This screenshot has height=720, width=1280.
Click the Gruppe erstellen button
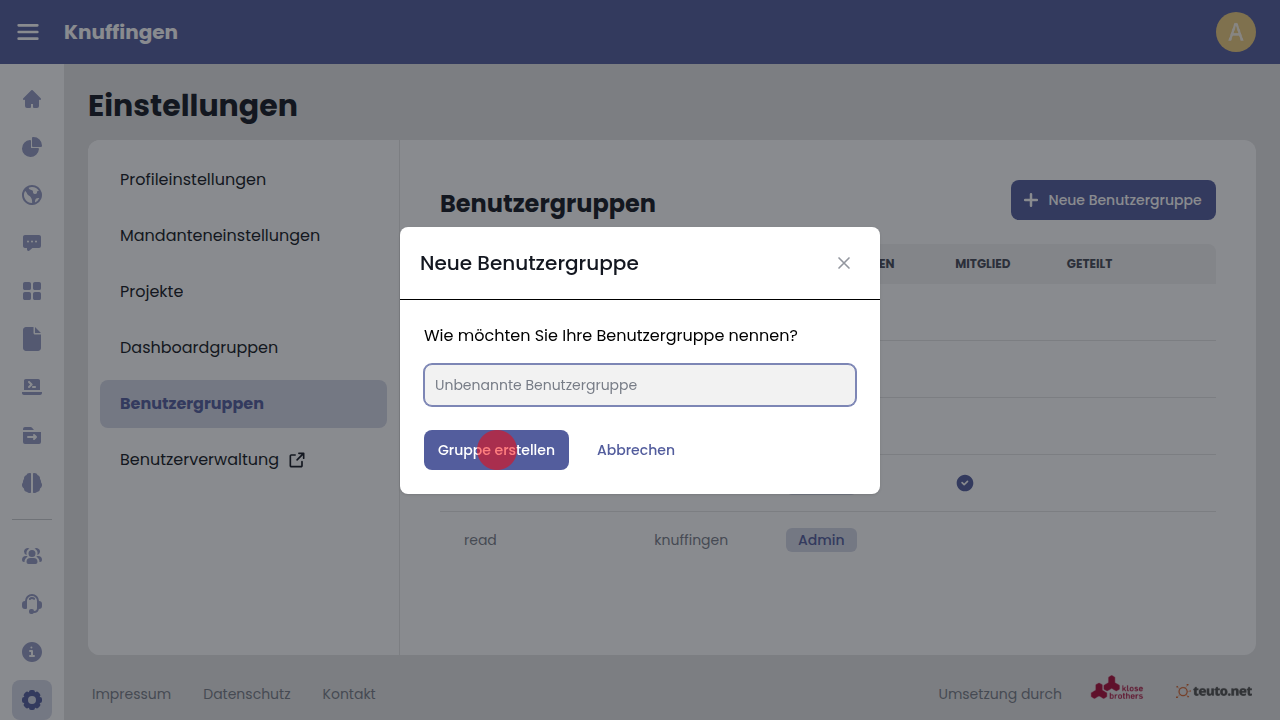[x=496, y=450]
